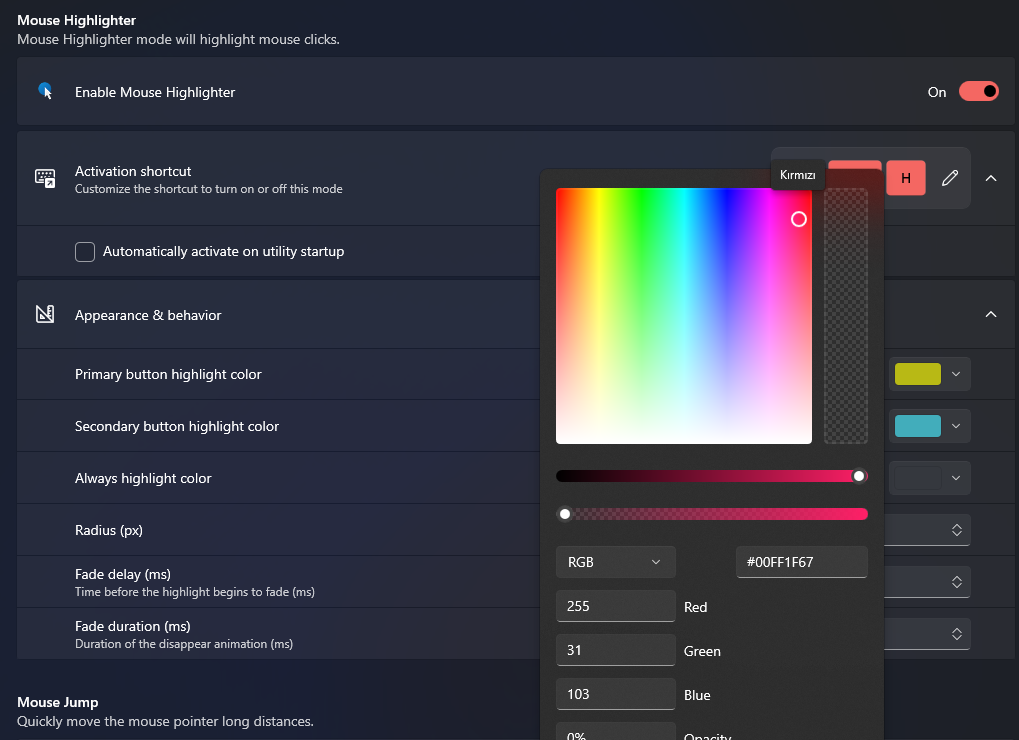Click the Appearance & behavior pen icon
Viewport: 1019px width, 740px height.
(45, 313)
